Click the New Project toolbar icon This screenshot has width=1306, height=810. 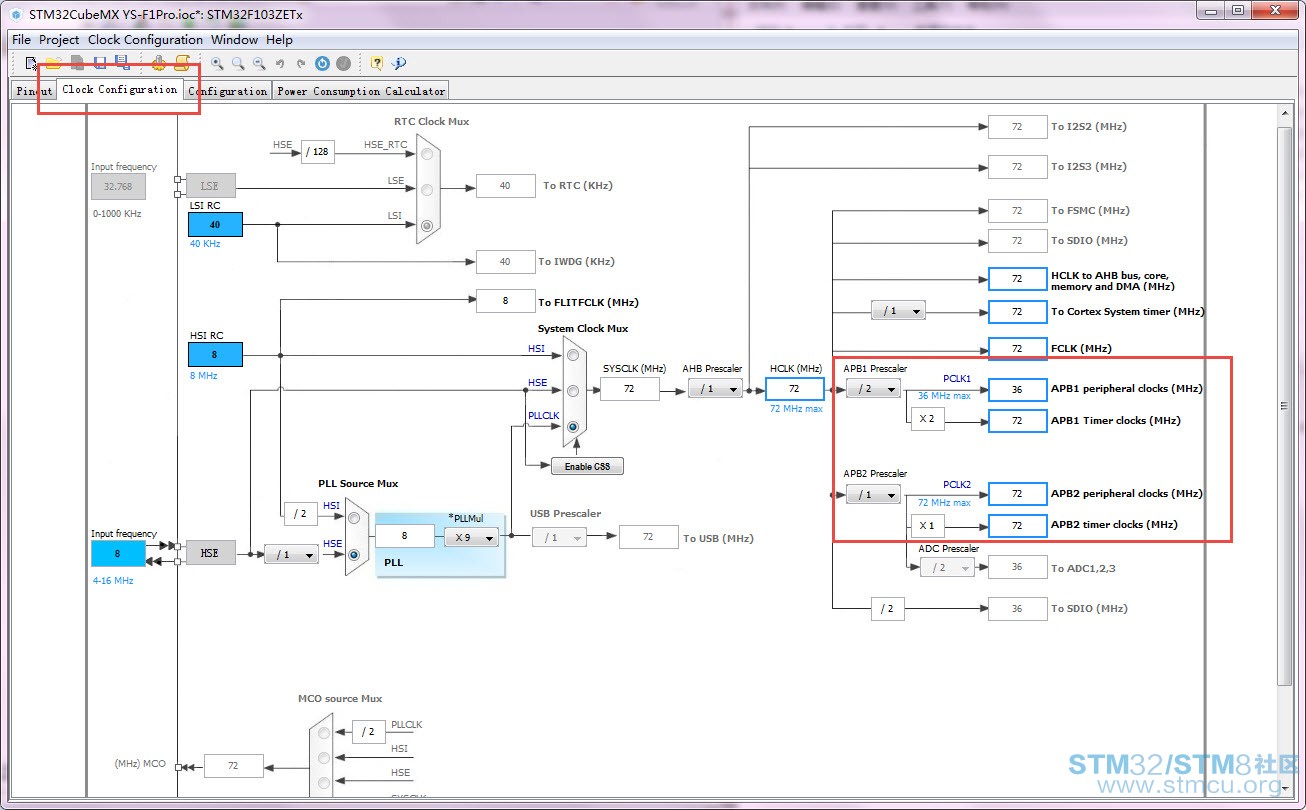click(x=32, y=63)
